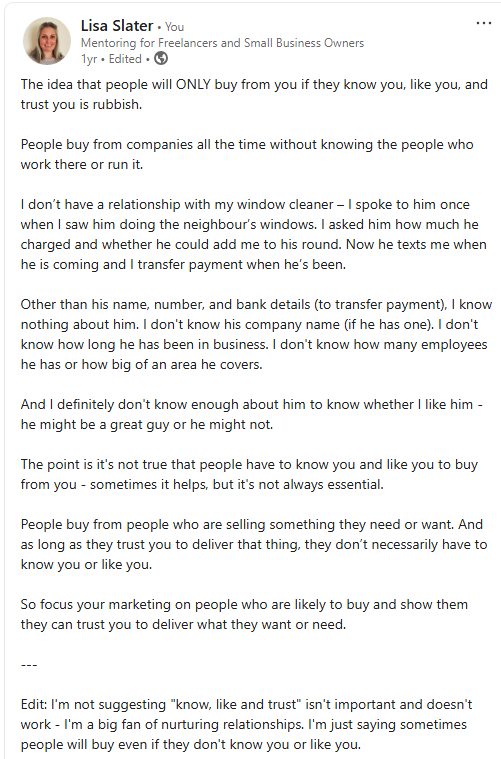This screenshot has width=501, height=759.
Task: Click the paragraph starting Other than his name
Action: 256,334
